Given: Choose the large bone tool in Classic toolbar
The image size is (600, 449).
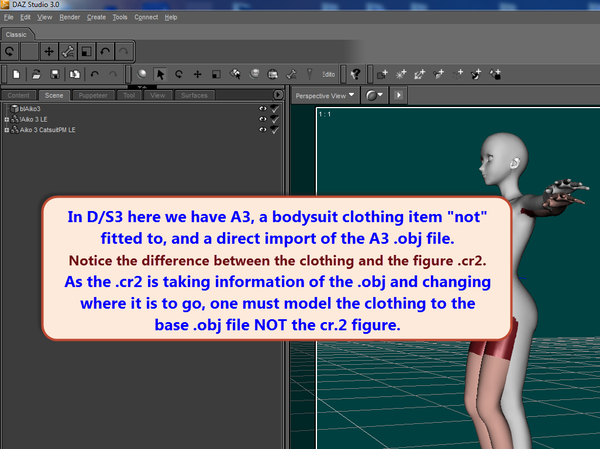Looking at the screenshot, I should pyautogui.click(x=68, y=51).
